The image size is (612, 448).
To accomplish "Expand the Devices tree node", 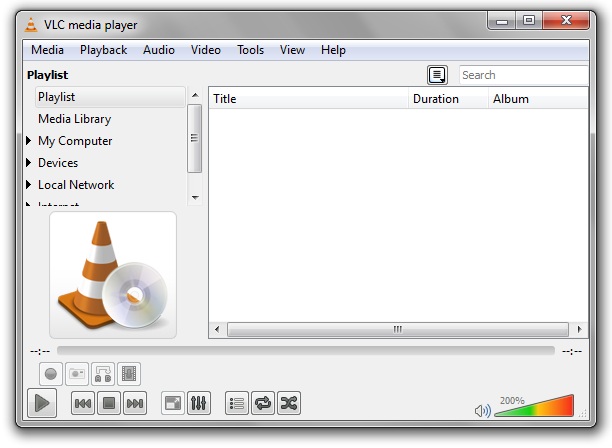I will click(28, 162).
